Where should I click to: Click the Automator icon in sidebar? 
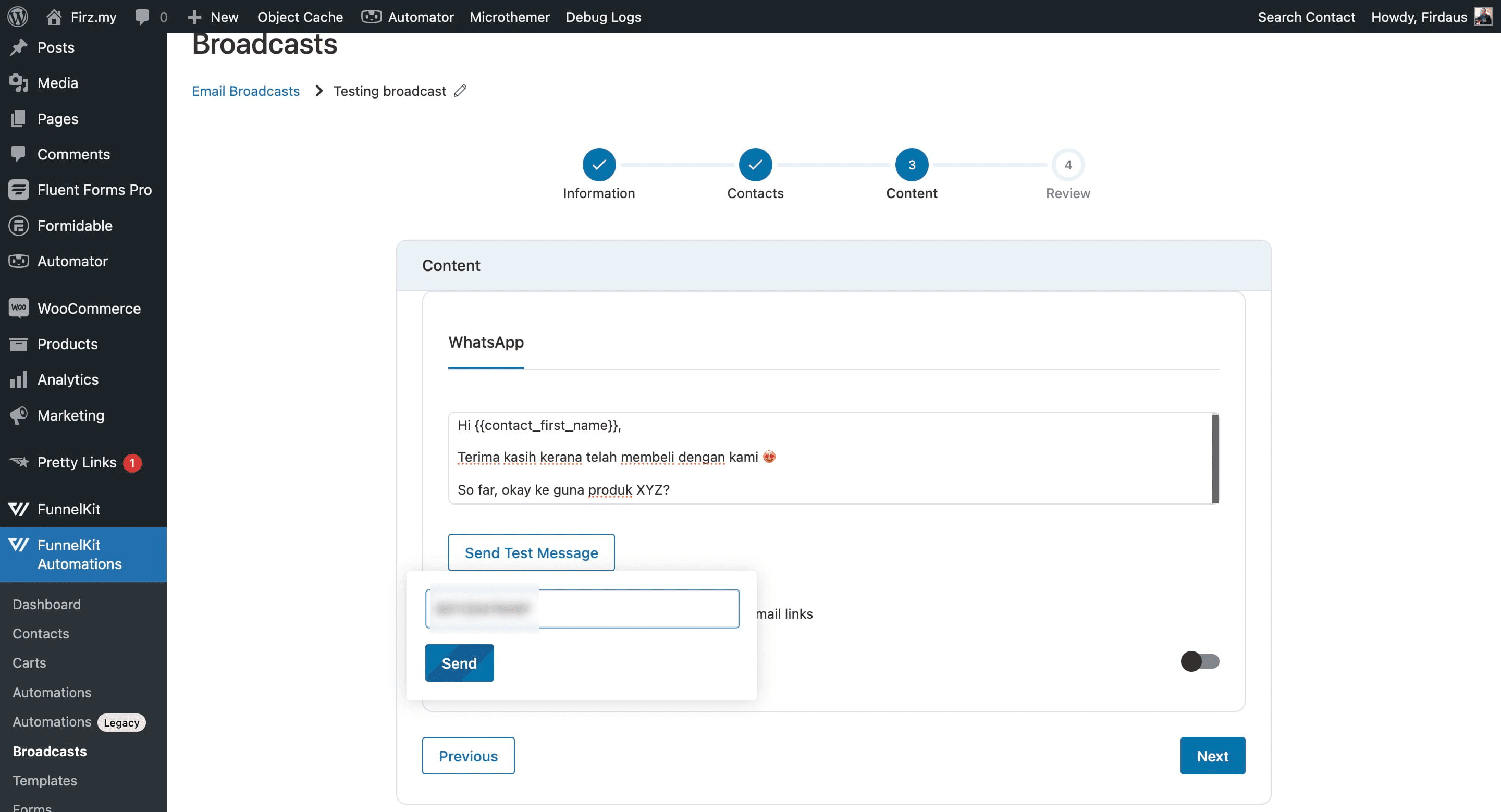click(19, 261)
